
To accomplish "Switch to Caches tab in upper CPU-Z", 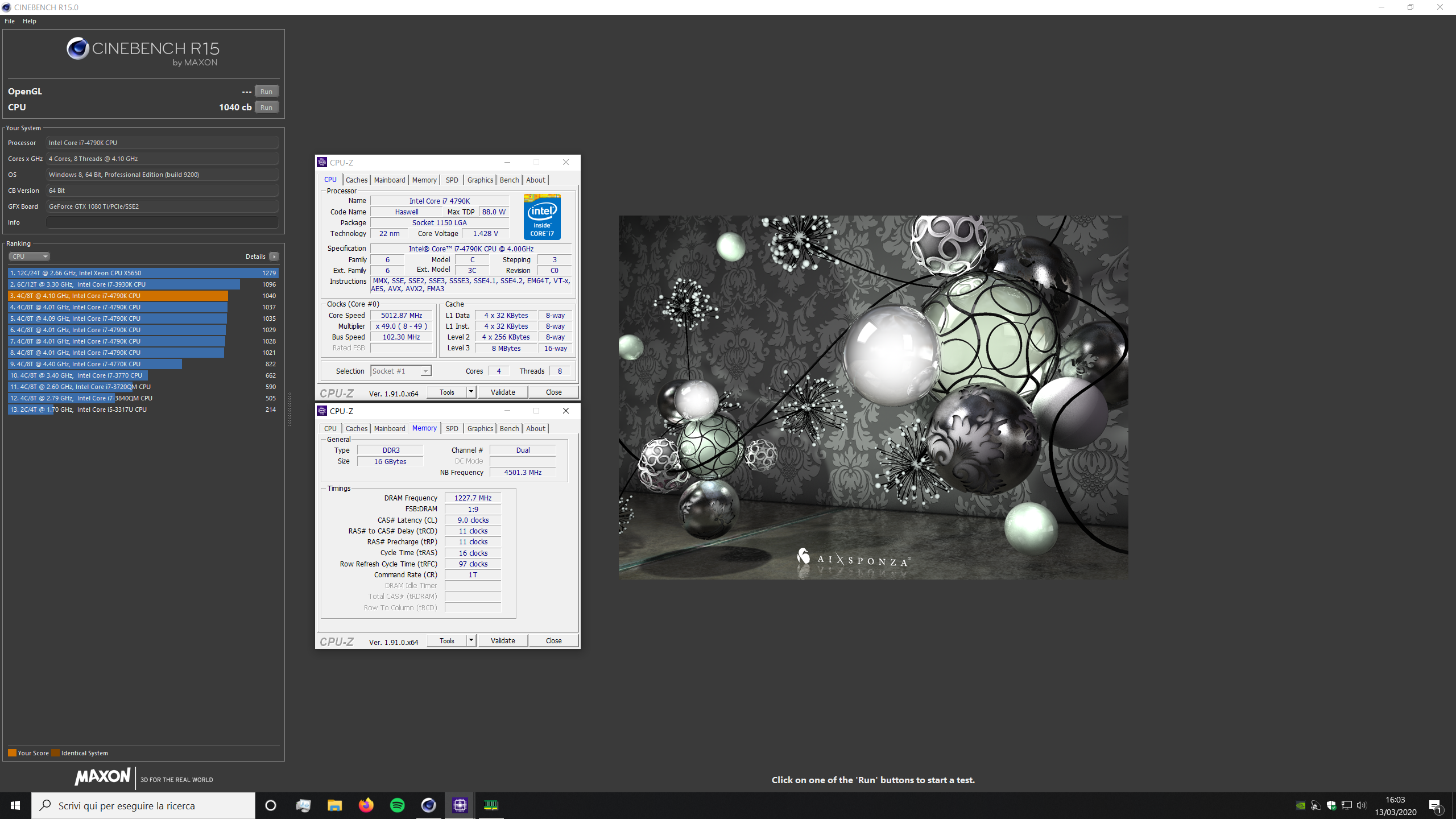I will (x=357, y=180).
